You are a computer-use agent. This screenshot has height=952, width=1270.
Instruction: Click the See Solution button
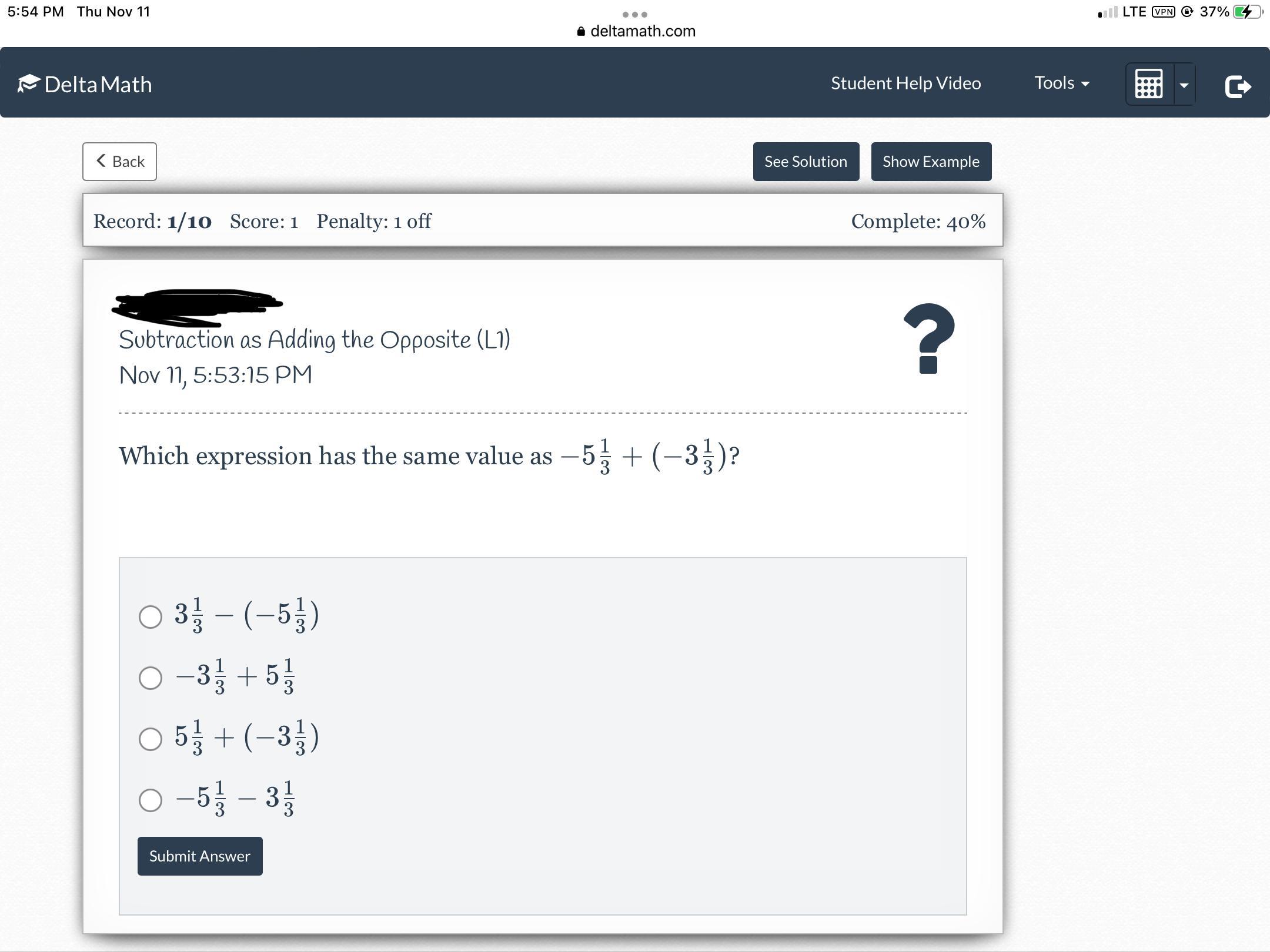806,161
